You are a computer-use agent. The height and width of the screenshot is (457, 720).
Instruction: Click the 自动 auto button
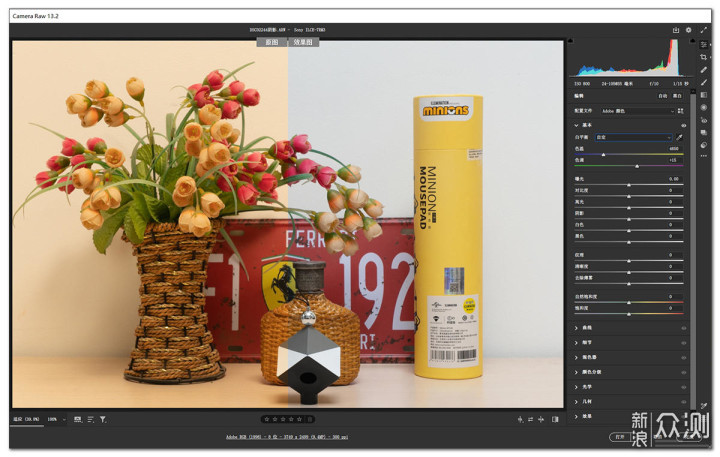point(663,96)
